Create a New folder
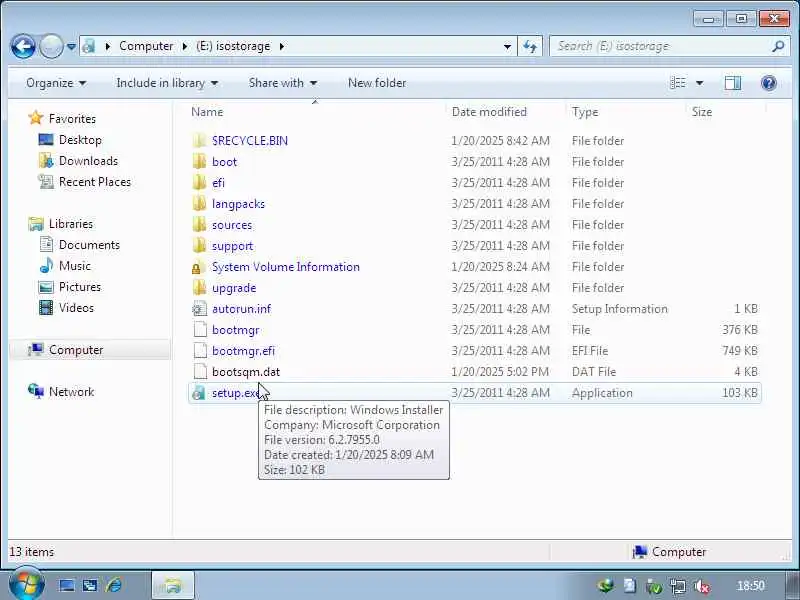This screenshot has width=800, height=600. coord(377,83)
